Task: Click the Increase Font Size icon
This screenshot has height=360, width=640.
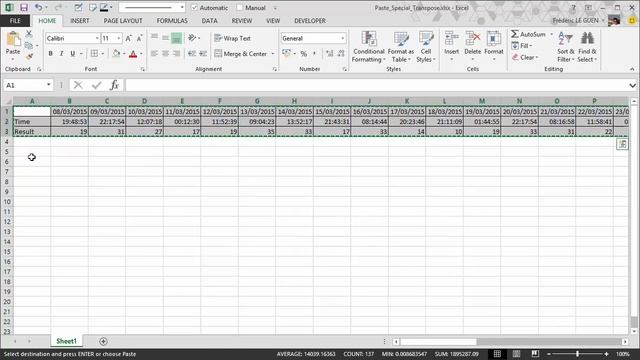Action: 129,38
